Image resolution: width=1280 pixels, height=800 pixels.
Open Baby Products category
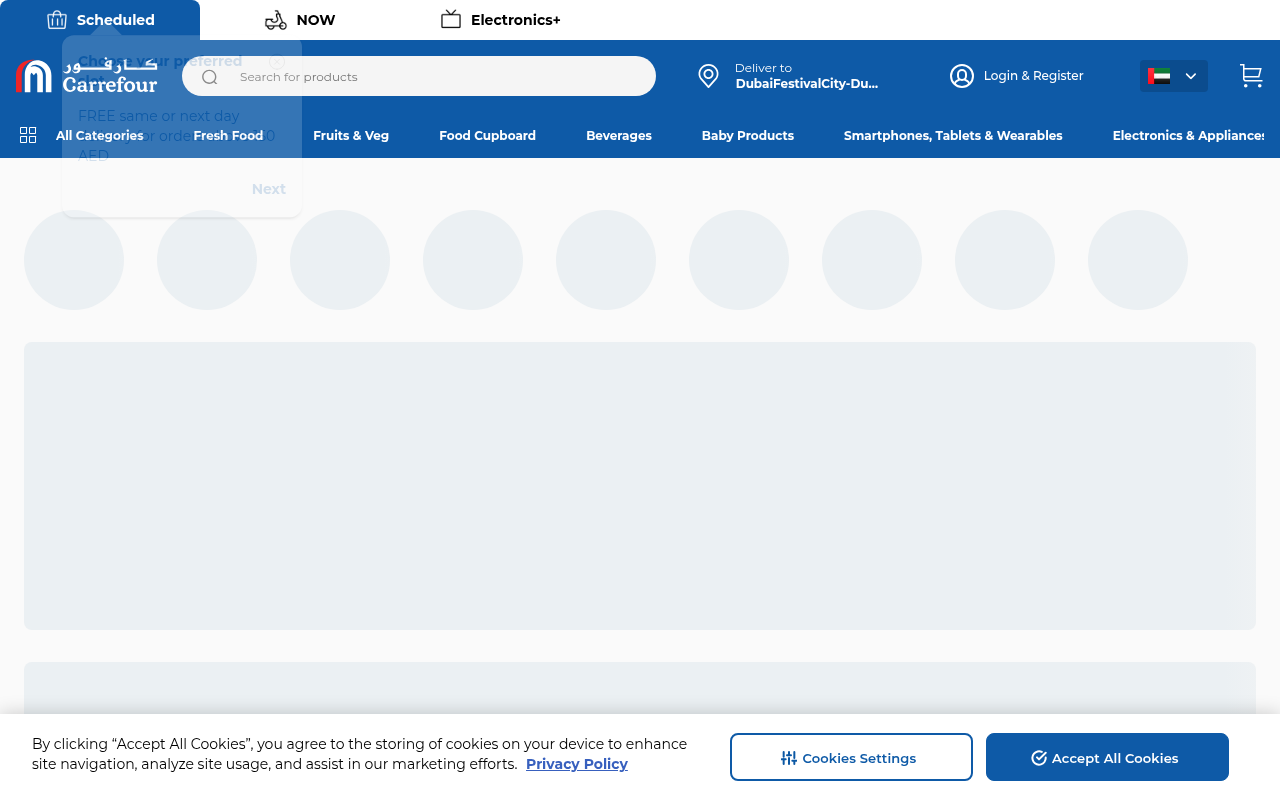tap(748, 136)
